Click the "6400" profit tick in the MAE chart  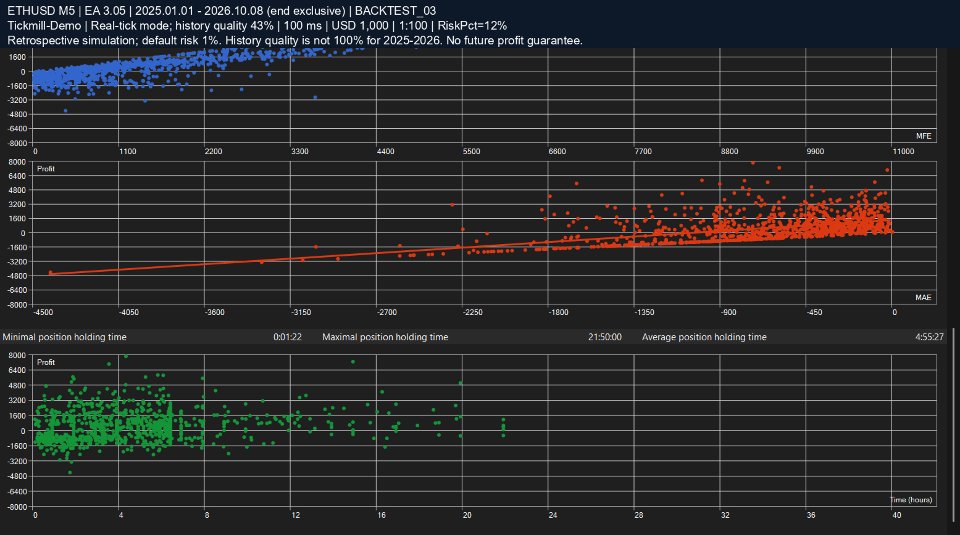tap(17, 176)
